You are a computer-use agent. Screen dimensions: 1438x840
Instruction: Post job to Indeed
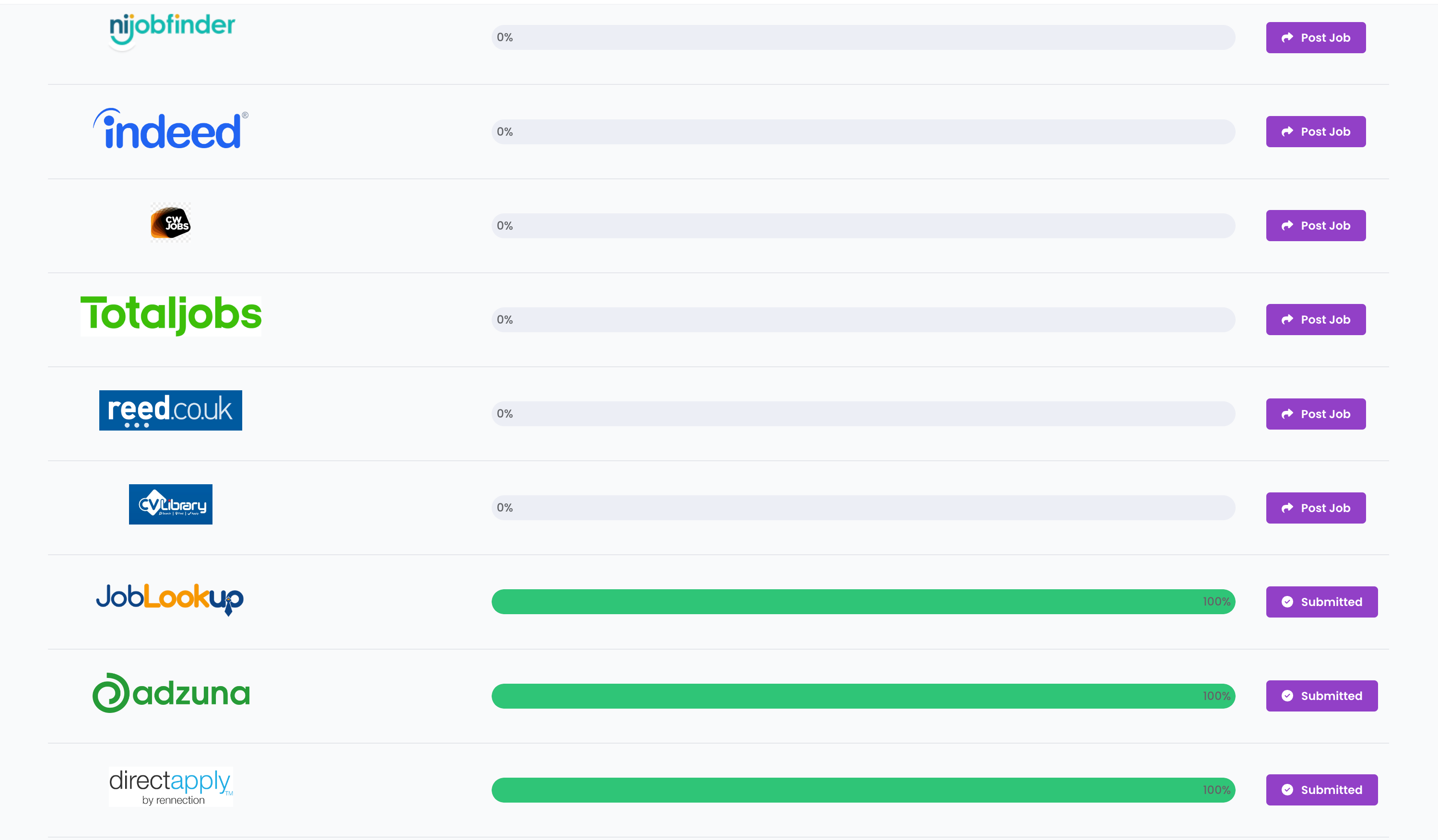(1315, 132)
